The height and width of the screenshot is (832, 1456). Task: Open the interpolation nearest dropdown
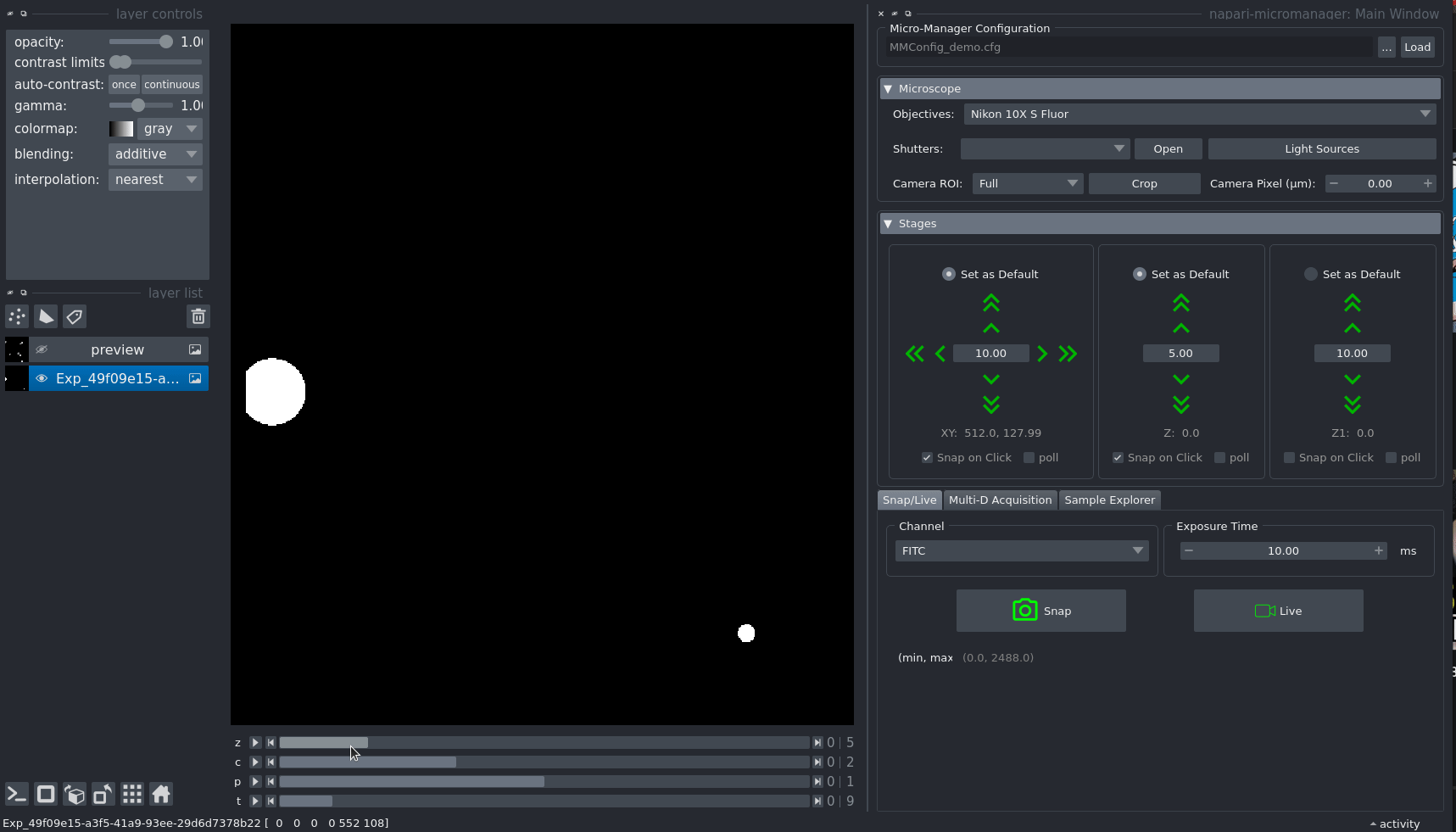[x=155, y=179]
